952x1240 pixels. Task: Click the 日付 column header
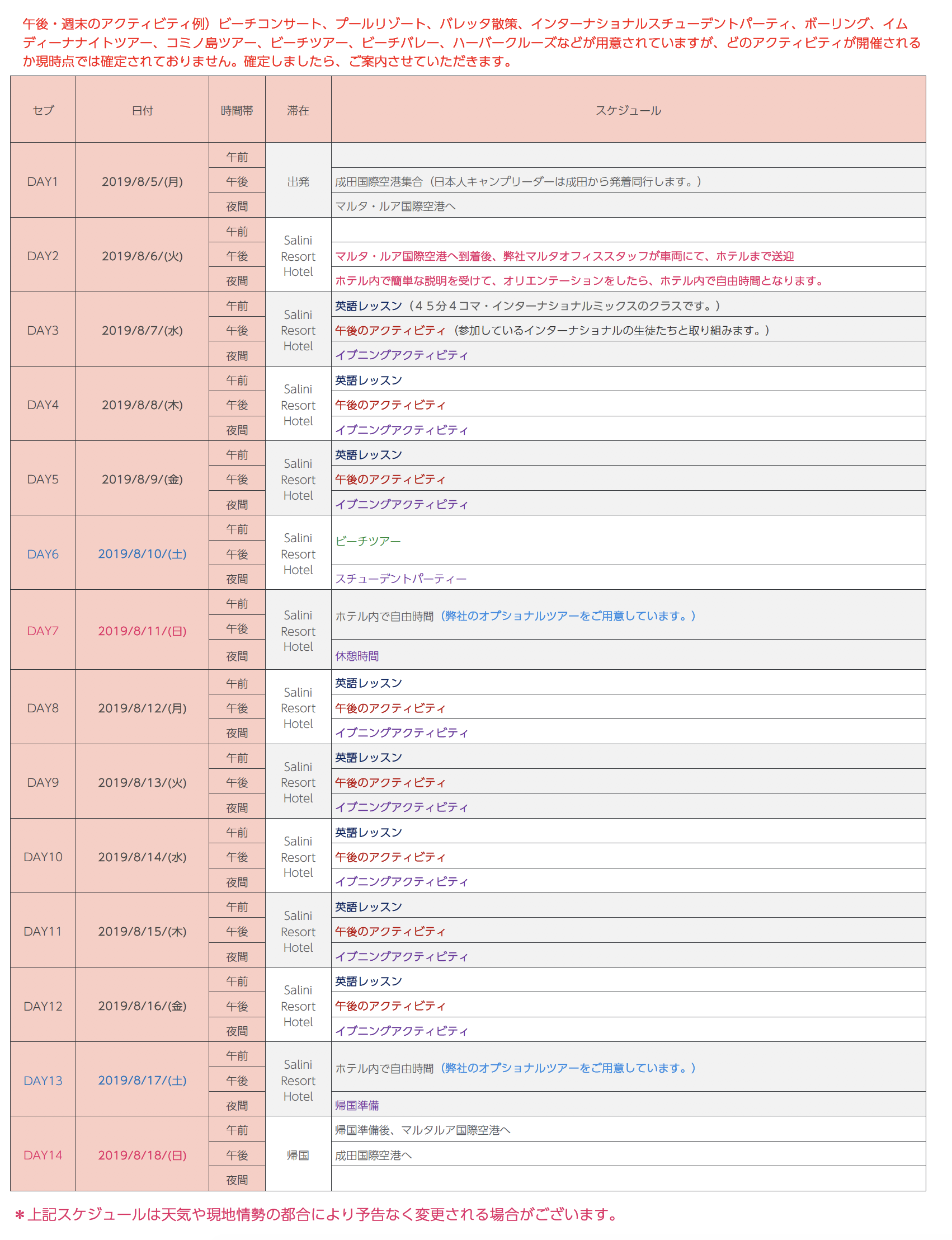click(142, 110)
